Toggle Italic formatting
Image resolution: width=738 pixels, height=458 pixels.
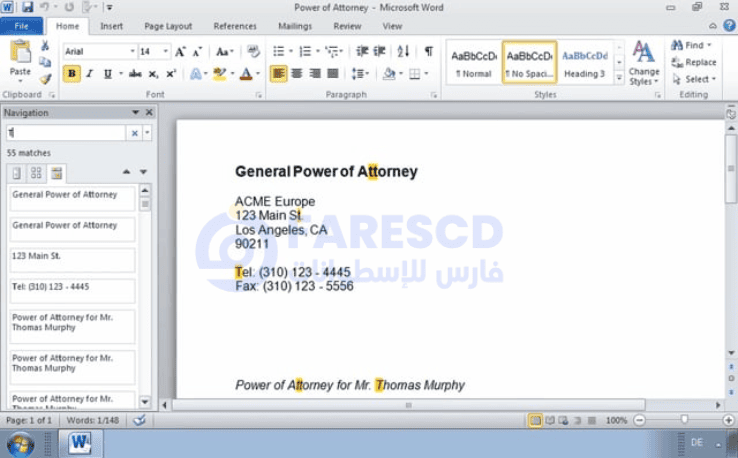89,74
